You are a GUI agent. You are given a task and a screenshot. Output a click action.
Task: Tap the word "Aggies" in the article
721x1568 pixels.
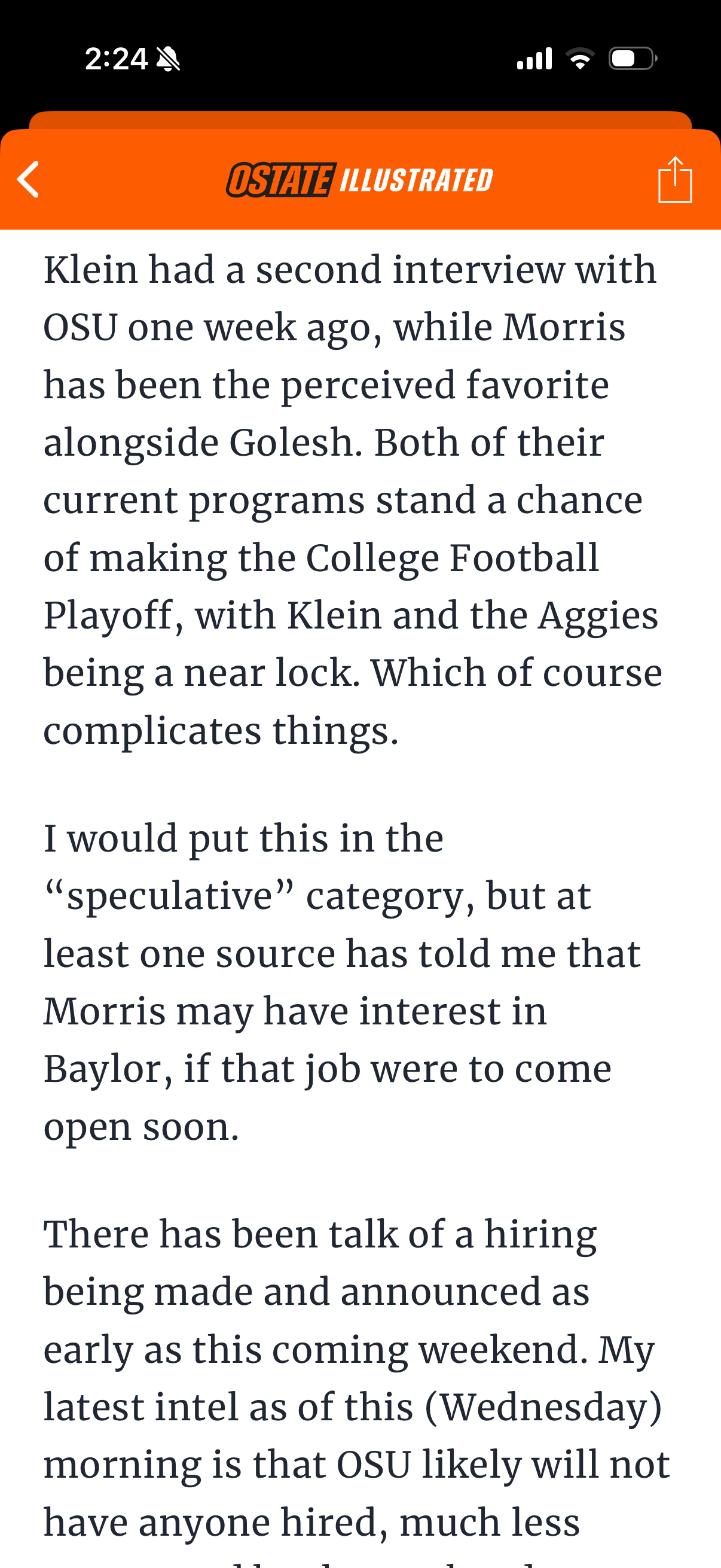[597, 615]
